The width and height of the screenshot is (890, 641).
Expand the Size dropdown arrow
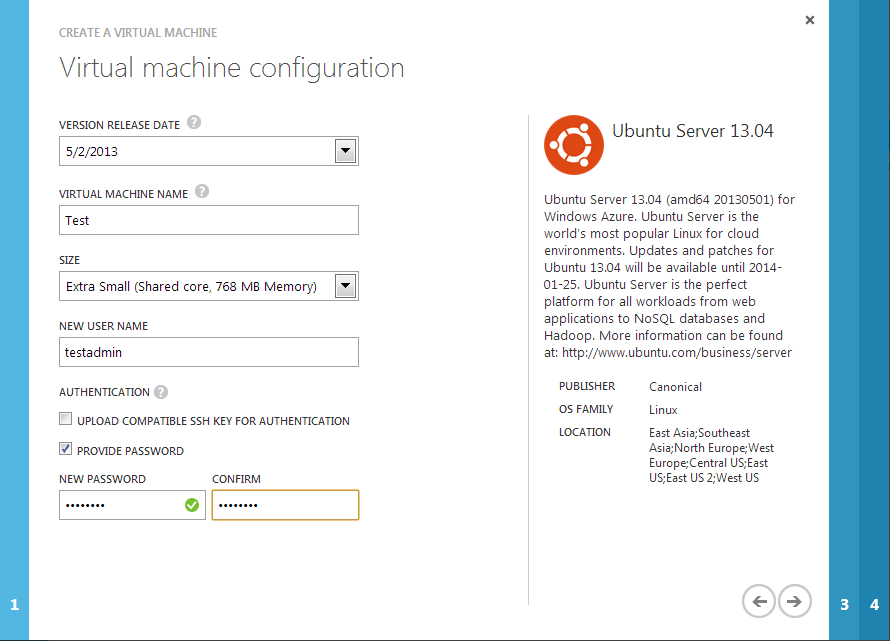(345, 287)
